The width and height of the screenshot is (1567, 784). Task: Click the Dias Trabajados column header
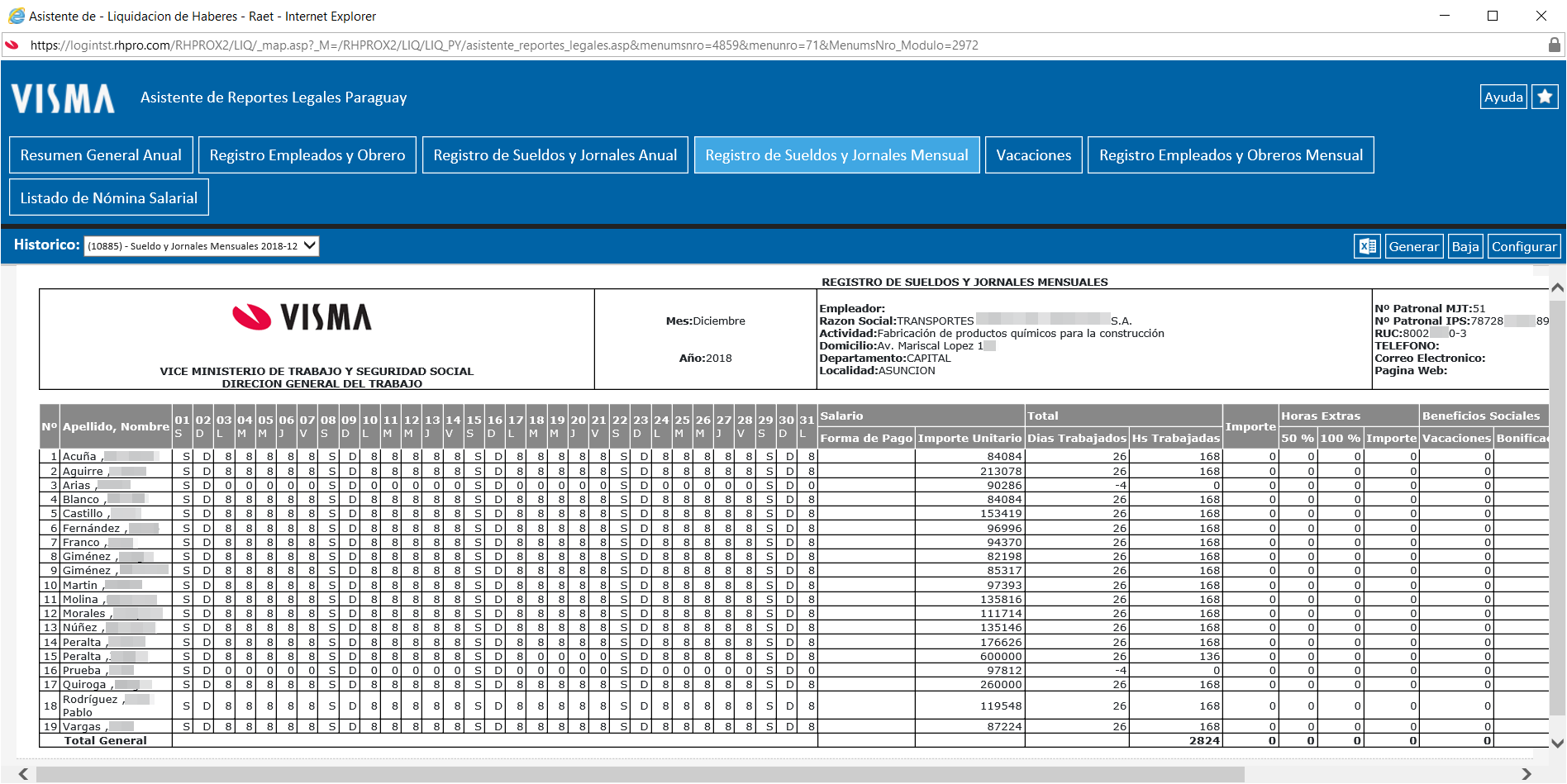1077,438
